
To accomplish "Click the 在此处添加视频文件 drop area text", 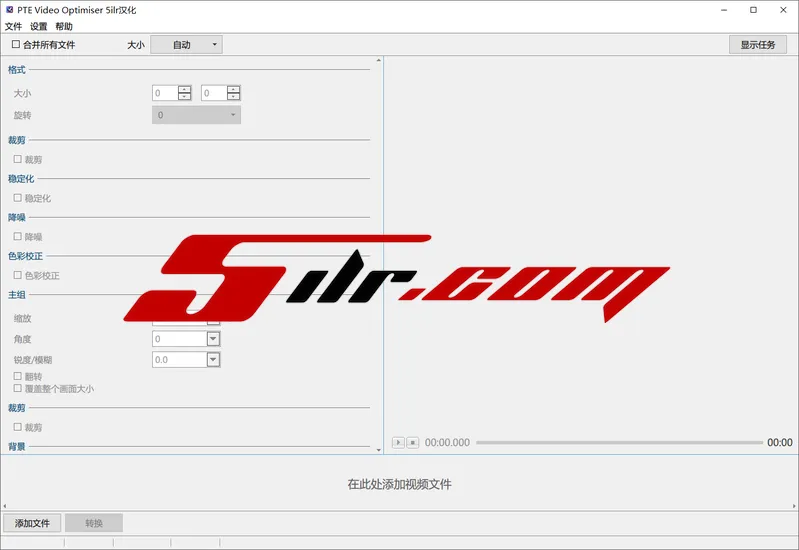I will [400, 484].
